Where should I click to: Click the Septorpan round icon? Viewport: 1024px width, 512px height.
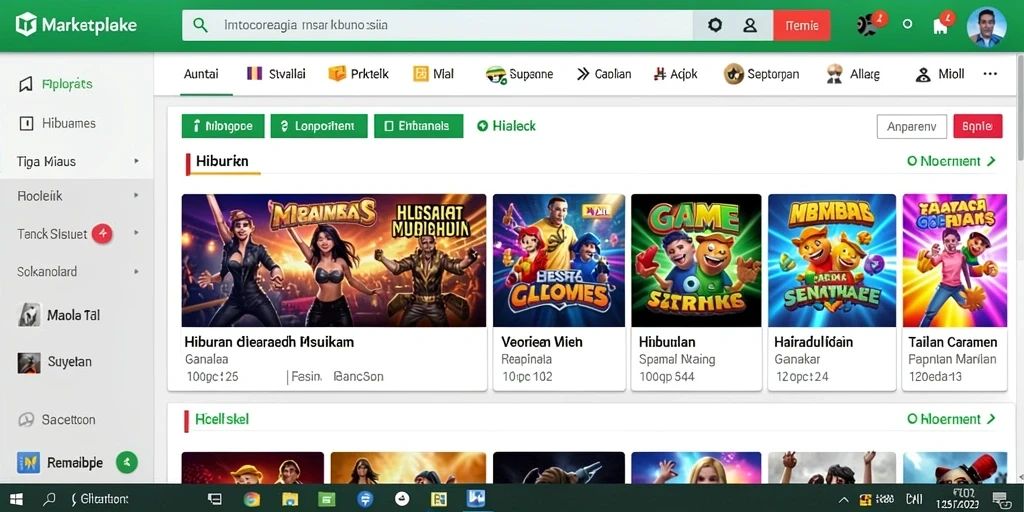pyautogui.click(x=734, y=74)
